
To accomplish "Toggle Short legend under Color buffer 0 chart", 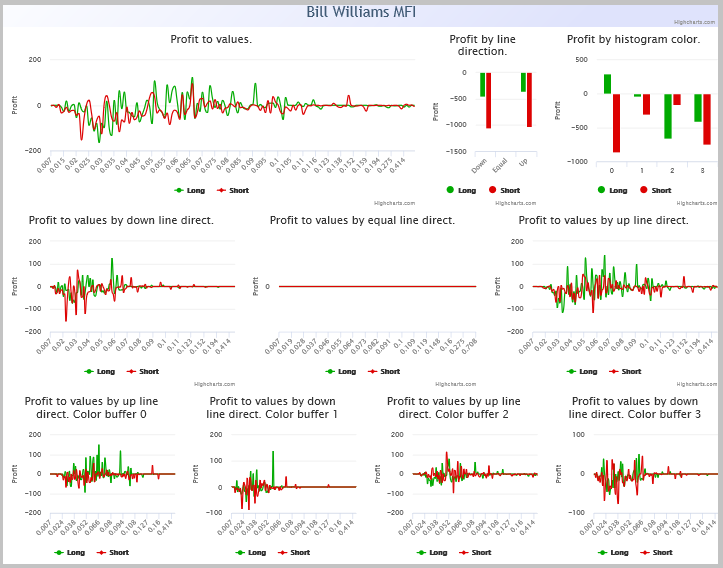I will point(113,552).
